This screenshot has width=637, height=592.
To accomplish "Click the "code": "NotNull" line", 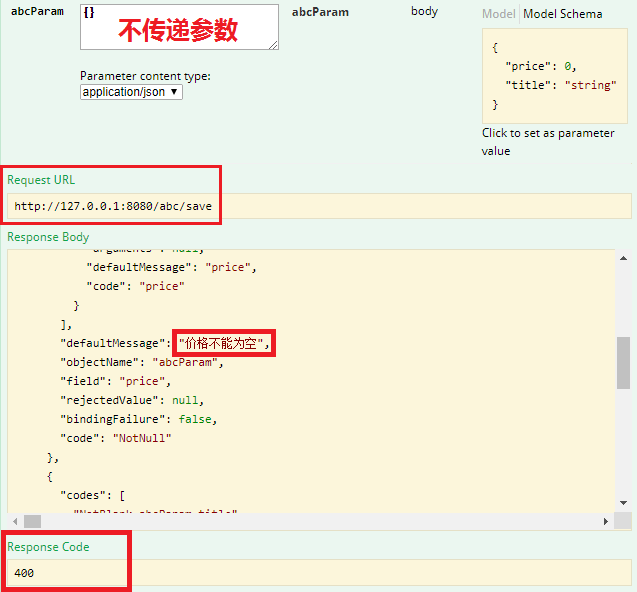I will [x=116, y=438].
